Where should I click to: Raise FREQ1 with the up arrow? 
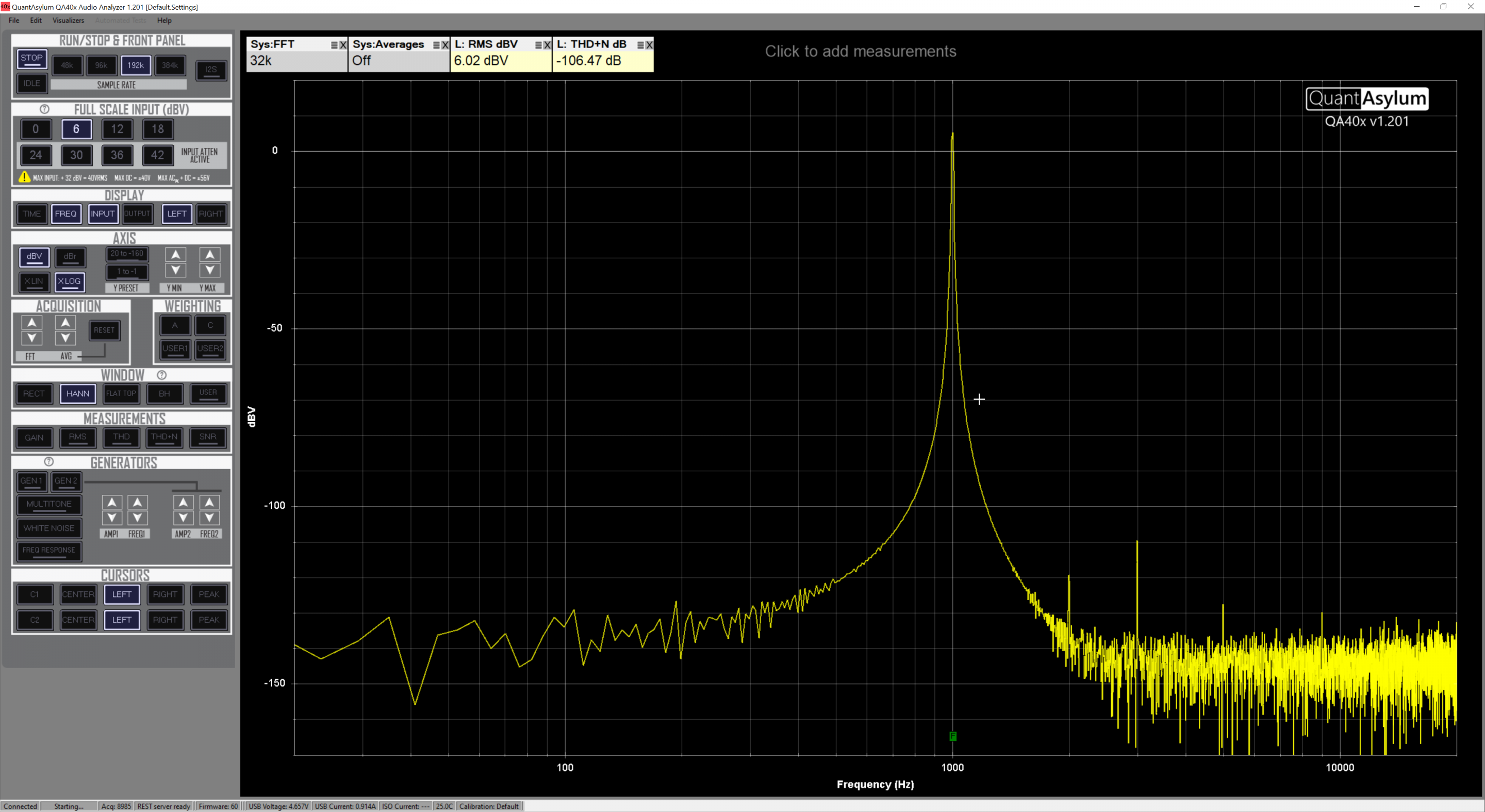tap(137, 502)
